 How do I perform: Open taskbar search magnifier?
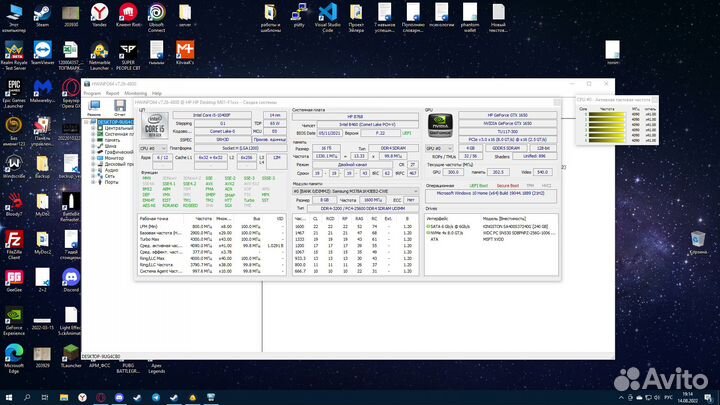(x=27, y=398)
